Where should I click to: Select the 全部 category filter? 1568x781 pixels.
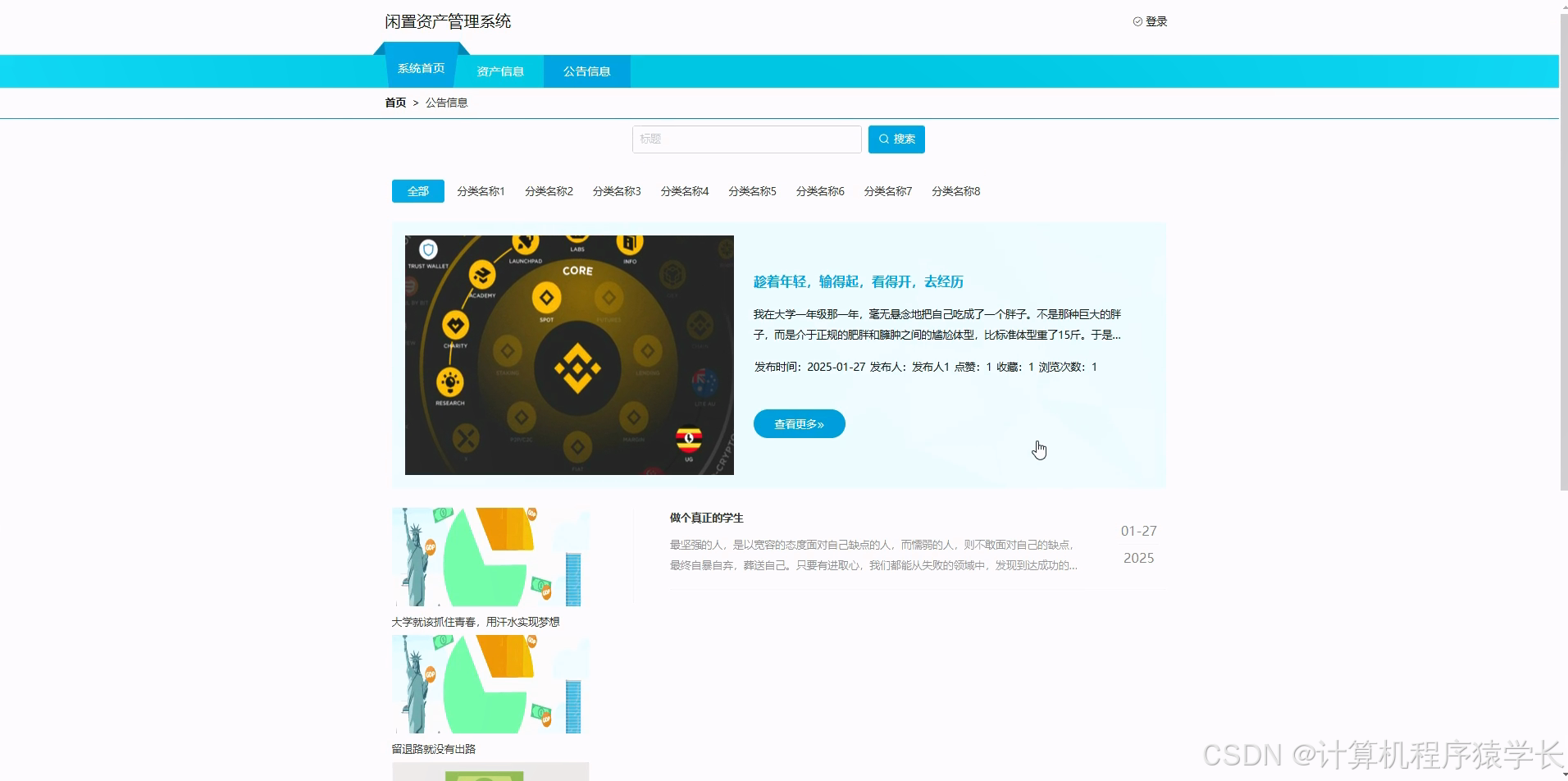click(417, 190)
